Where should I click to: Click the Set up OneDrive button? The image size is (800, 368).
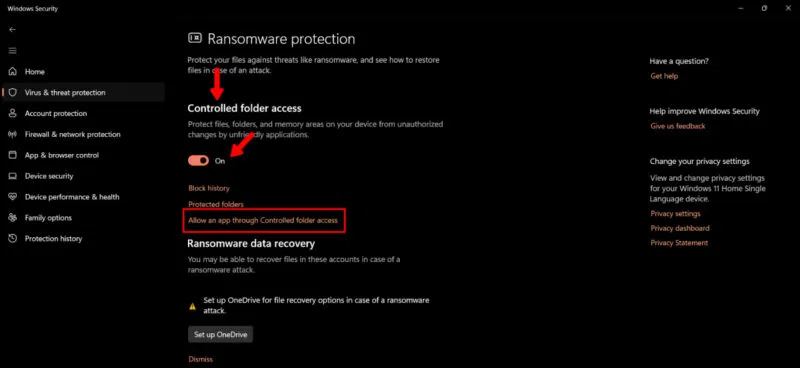(x=220, y=335)
